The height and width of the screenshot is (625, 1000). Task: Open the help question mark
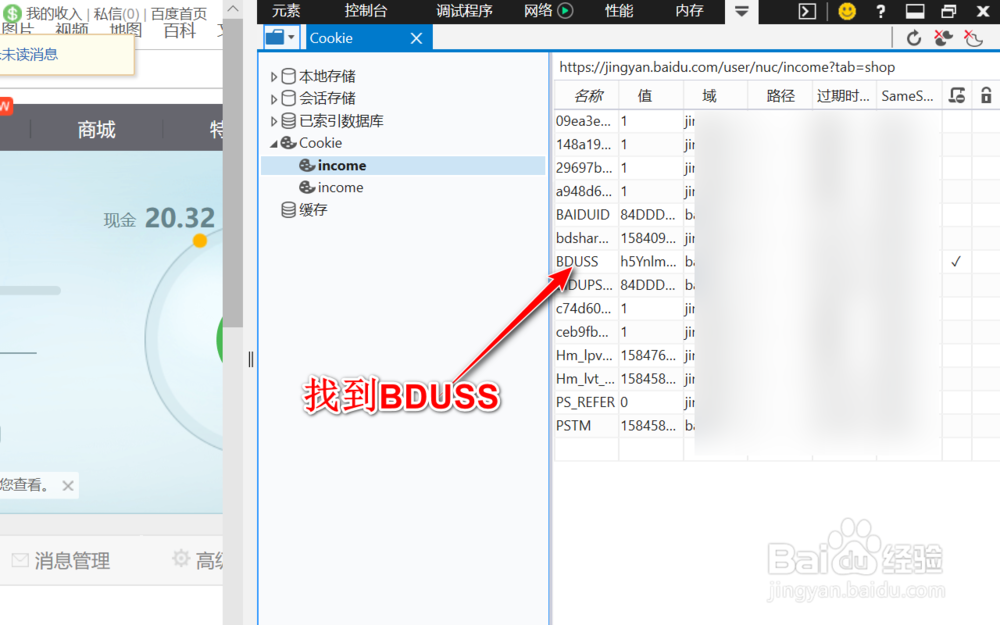point(881,11)
